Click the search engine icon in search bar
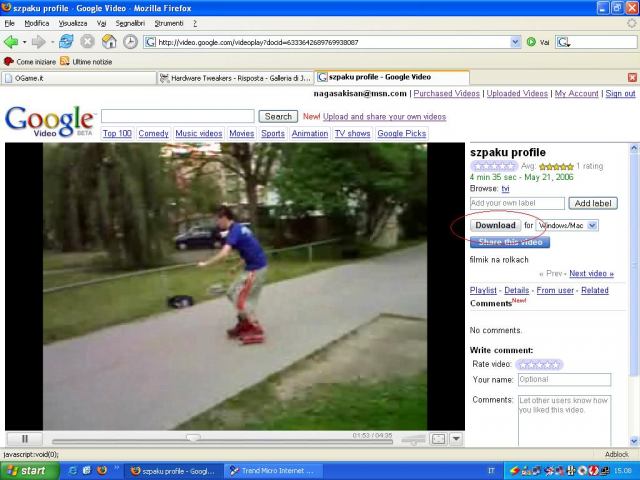 tap(564, 42)
